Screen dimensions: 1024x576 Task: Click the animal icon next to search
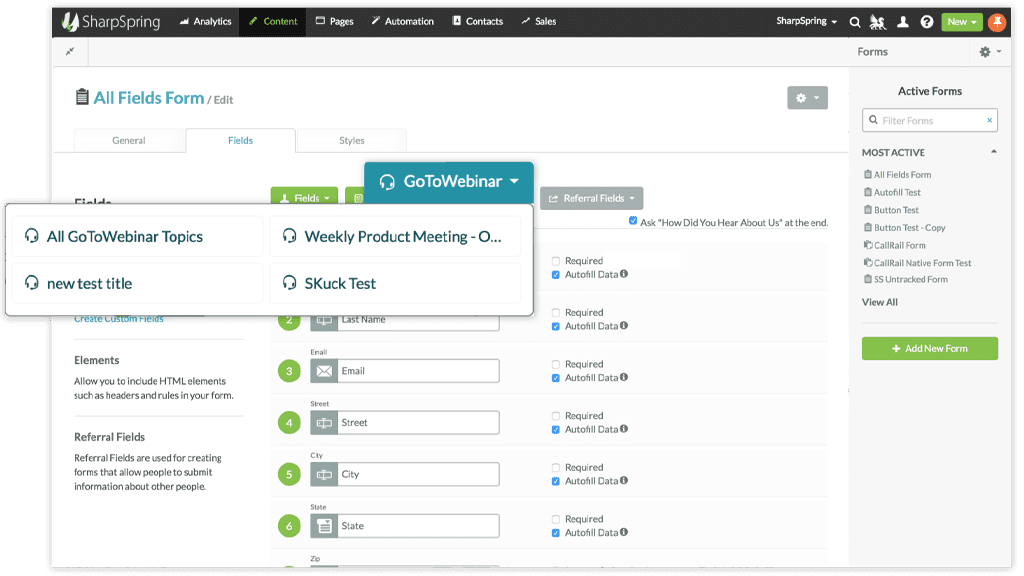tap(878, 22)
